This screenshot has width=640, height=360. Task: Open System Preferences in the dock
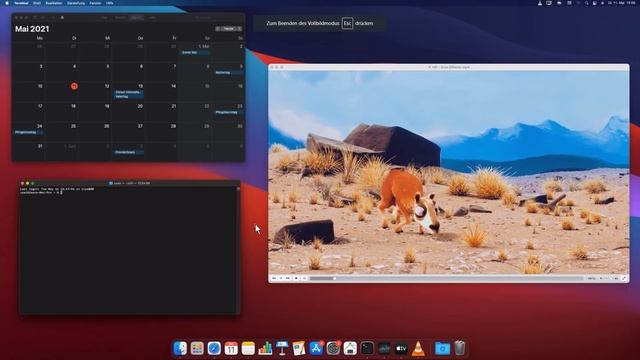pos(333,348)
